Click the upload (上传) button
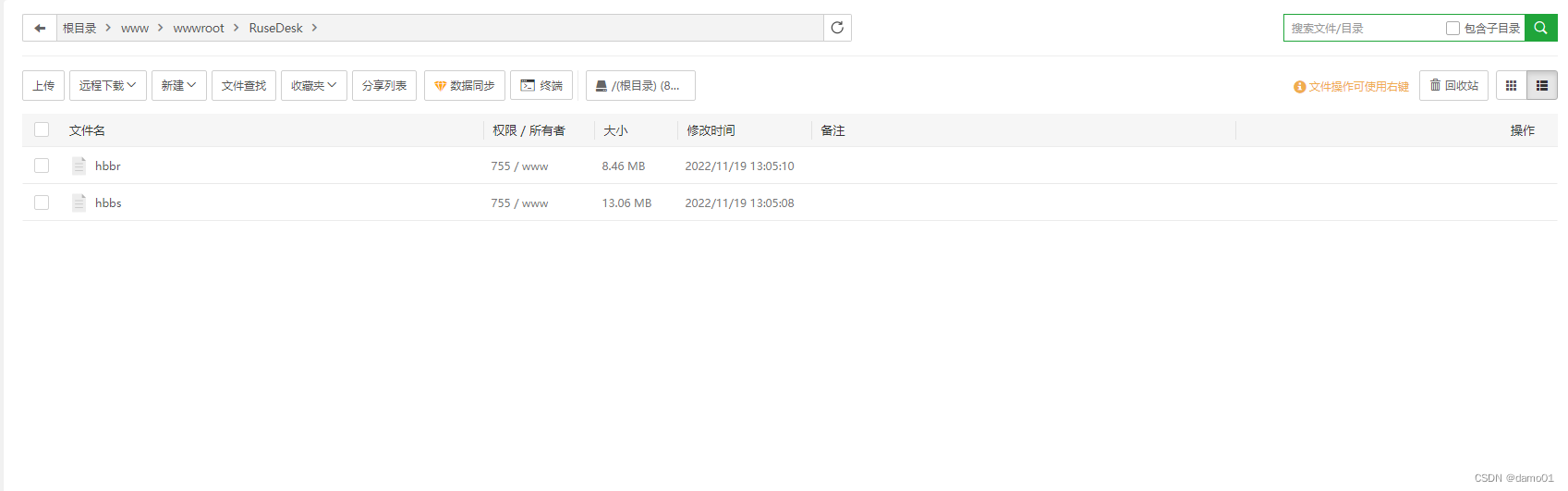The width and height of the screenshot is (1568, 491). 43,85
